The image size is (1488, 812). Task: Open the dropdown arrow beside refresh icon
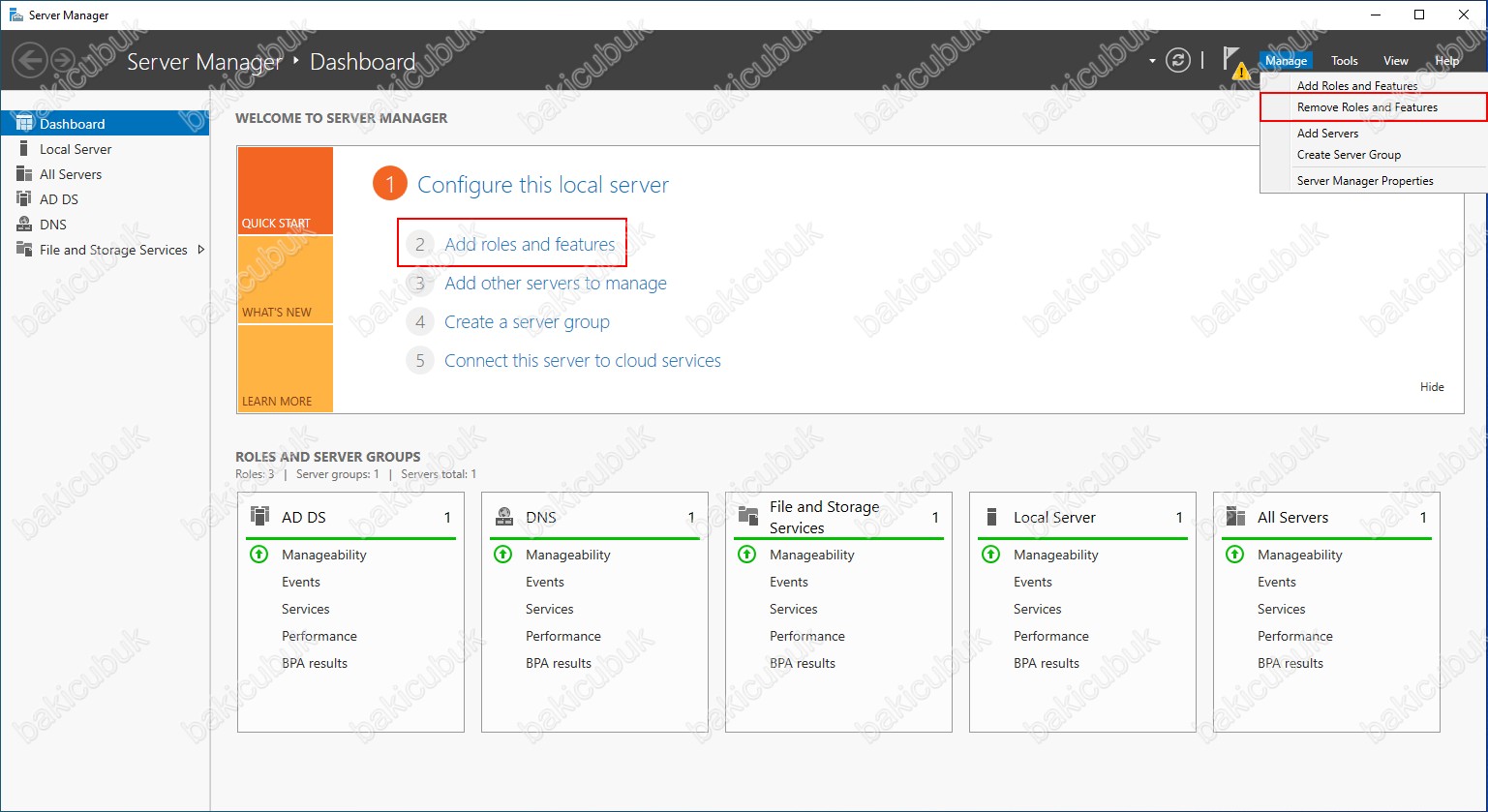pos(1152,61)
